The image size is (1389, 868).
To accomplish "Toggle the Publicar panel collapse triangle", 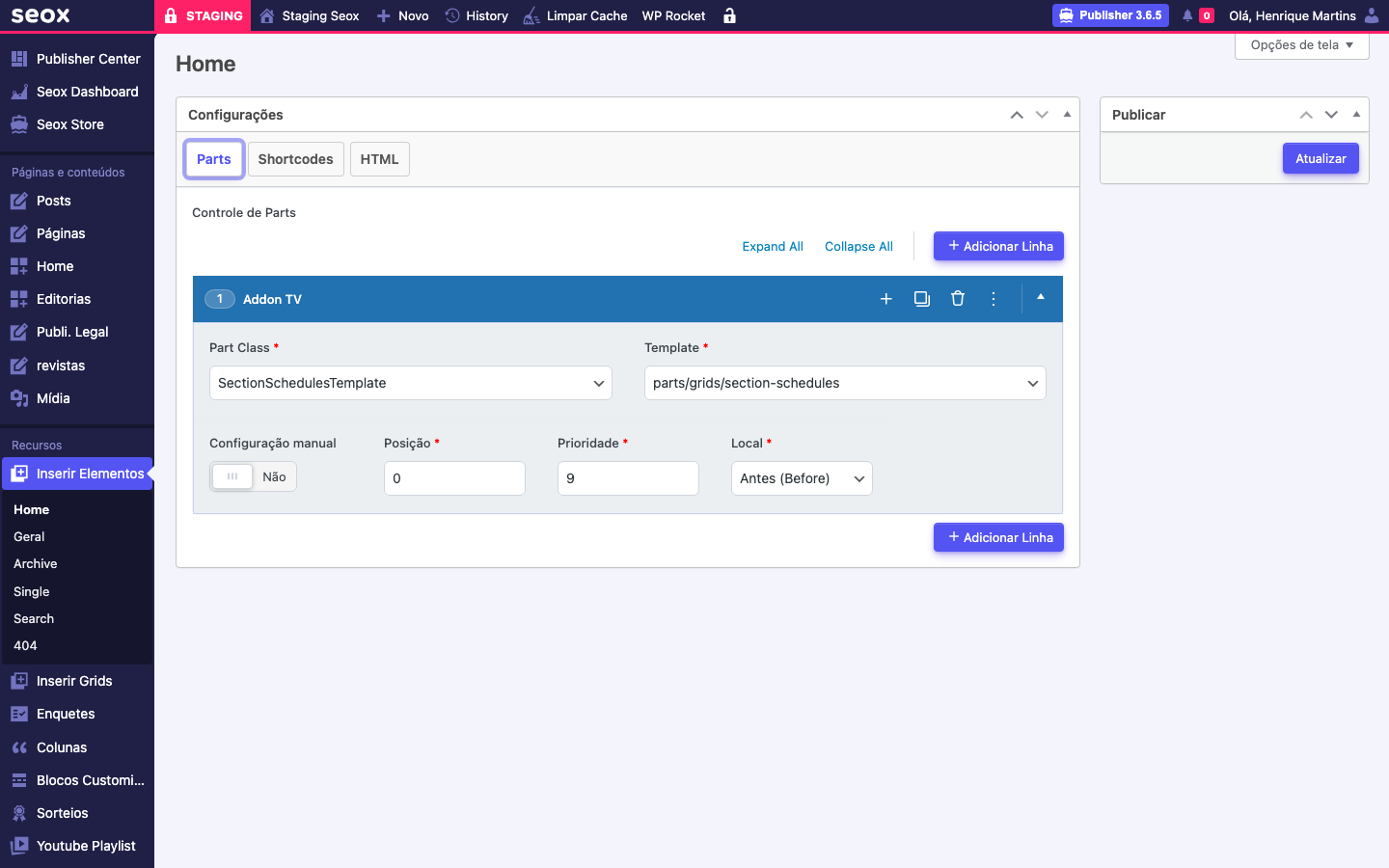I will (1356, 114).
